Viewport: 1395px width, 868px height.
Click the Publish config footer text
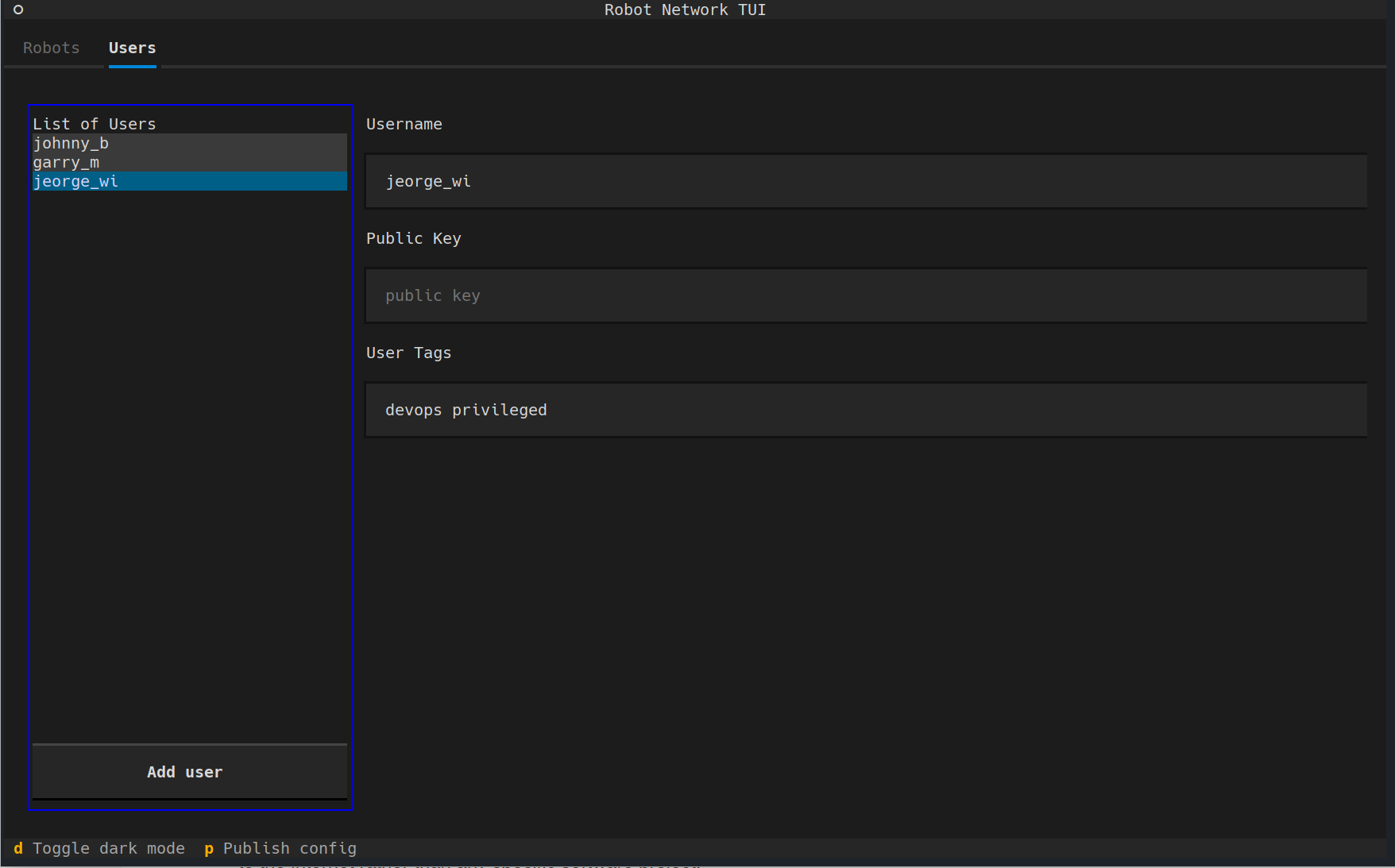[289, 848]
